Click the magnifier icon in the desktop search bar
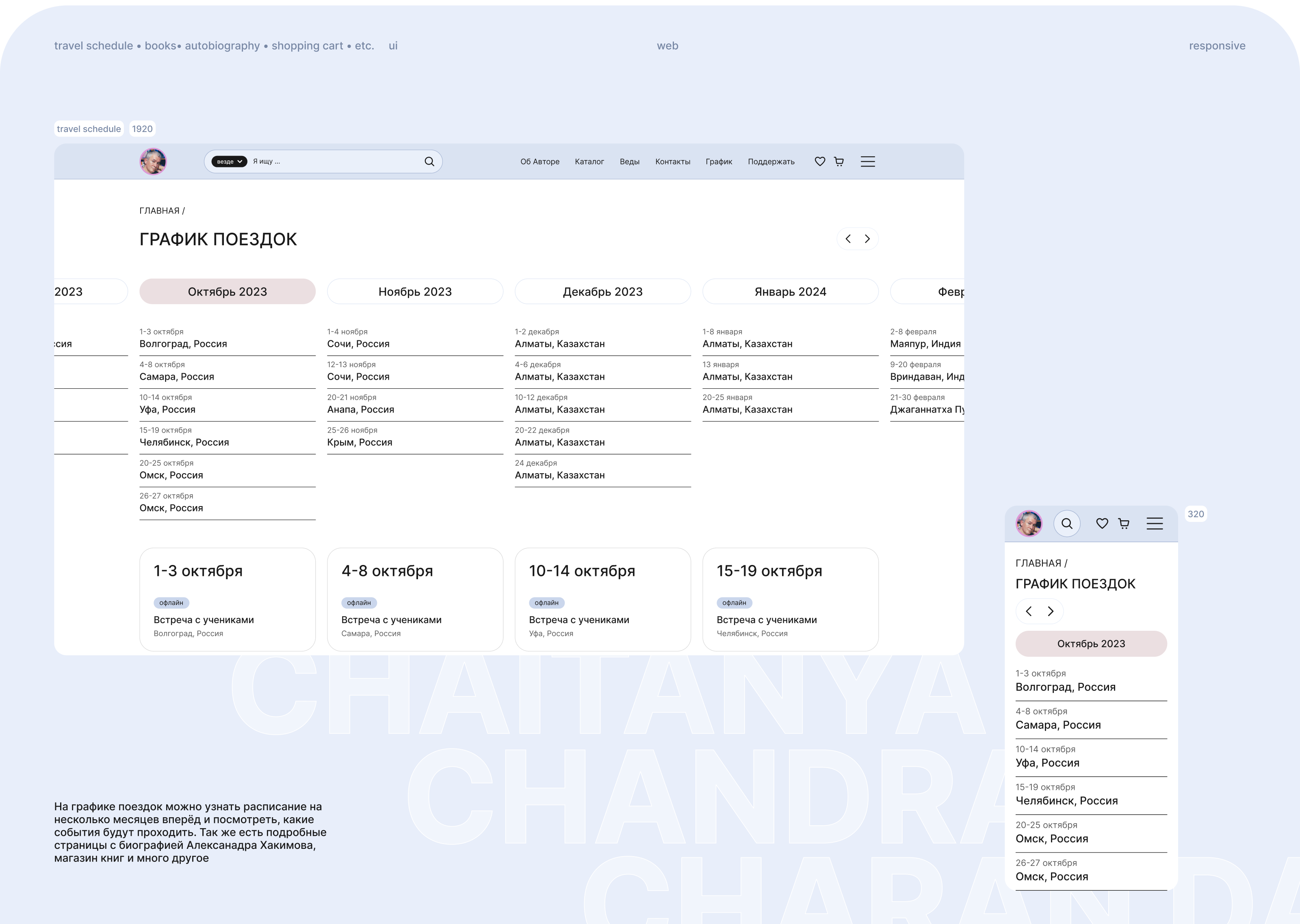Viewport: 1300px width, 924px height. (x=429, y=162)
